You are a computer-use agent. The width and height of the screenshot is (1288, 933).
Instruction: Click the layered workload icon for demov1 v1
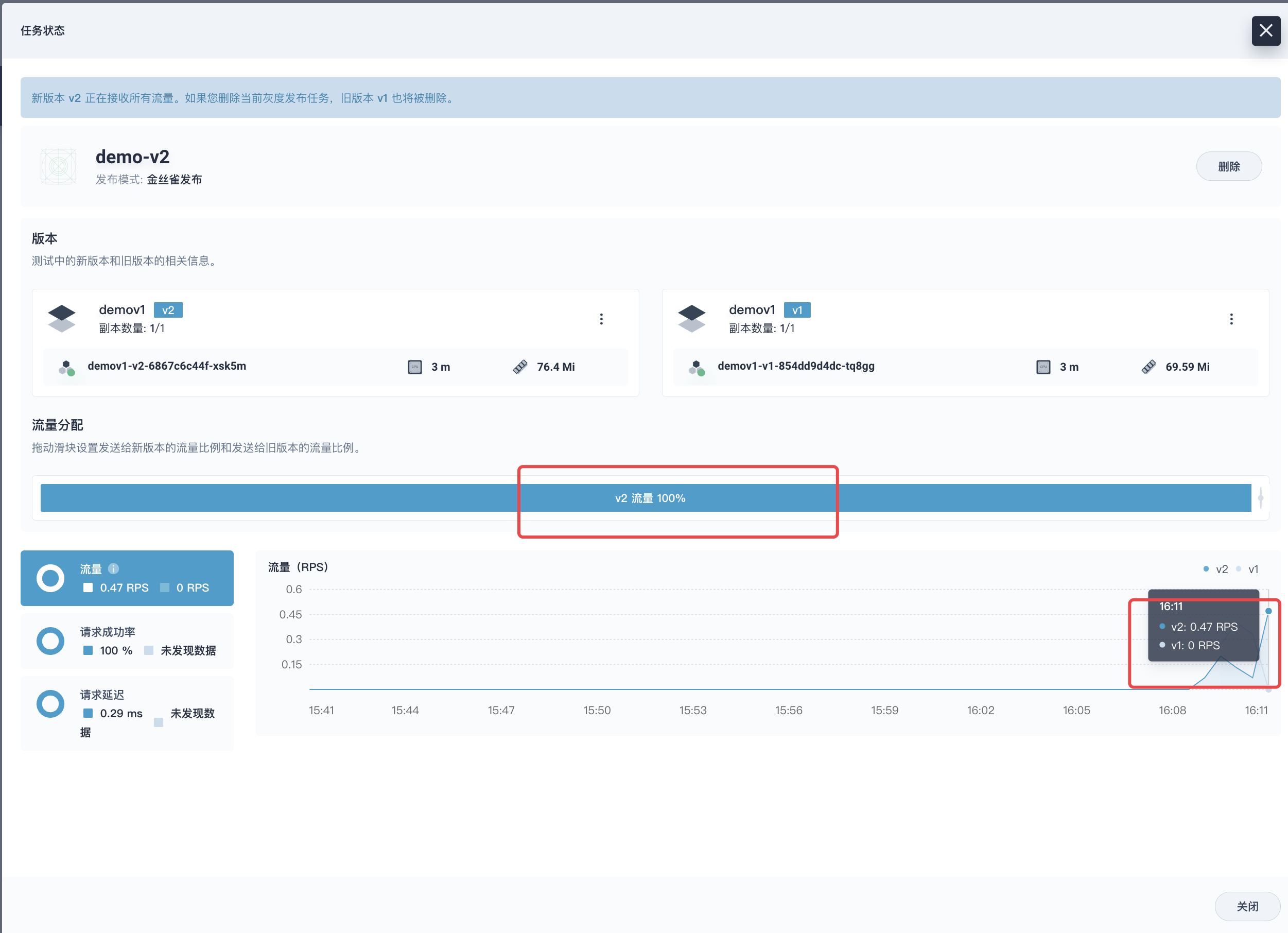point(691,319)
